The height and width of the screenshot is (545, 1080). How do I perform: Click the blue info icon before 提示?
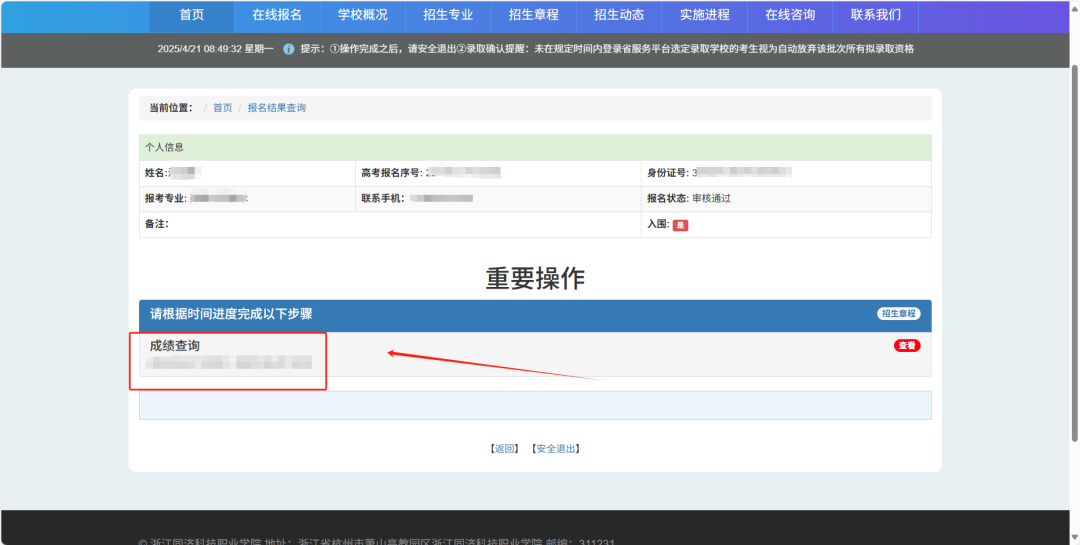click(288, 49)
